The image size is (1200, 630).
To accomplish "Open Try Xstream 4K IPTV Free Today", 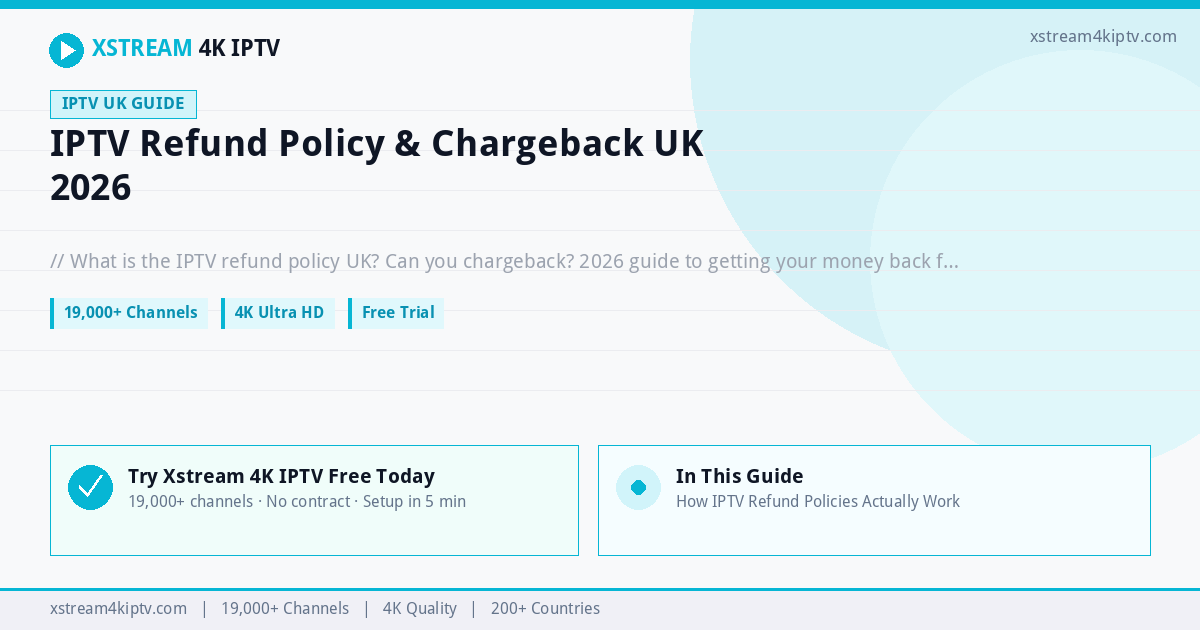I will click(x=281, y=476).
